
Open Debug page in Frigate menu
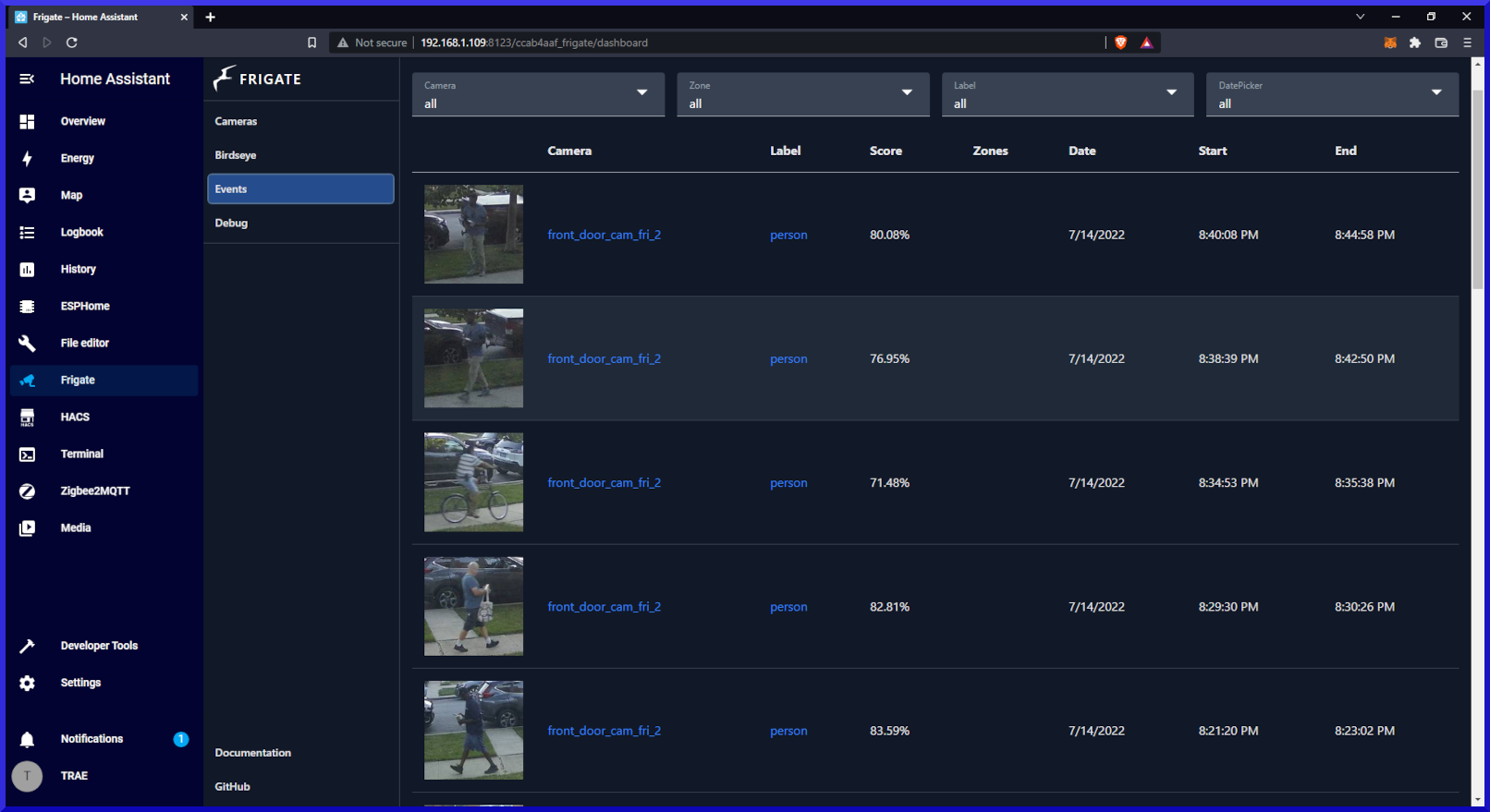click(231, 224)
